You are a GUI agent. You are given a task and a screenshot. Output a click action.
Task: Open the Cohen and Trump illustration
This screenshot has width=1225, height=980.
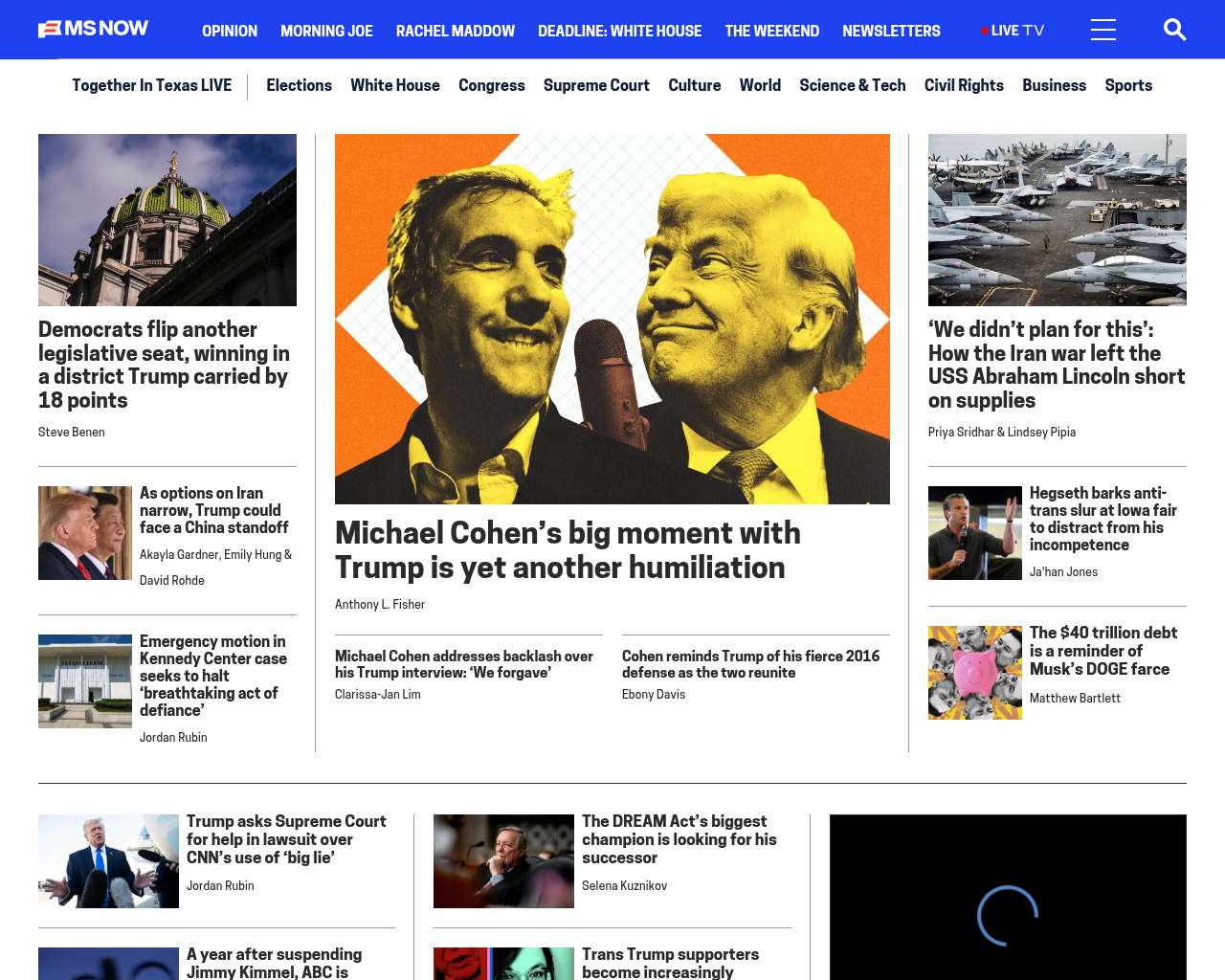pyautogui.click(x=612, y=319)
